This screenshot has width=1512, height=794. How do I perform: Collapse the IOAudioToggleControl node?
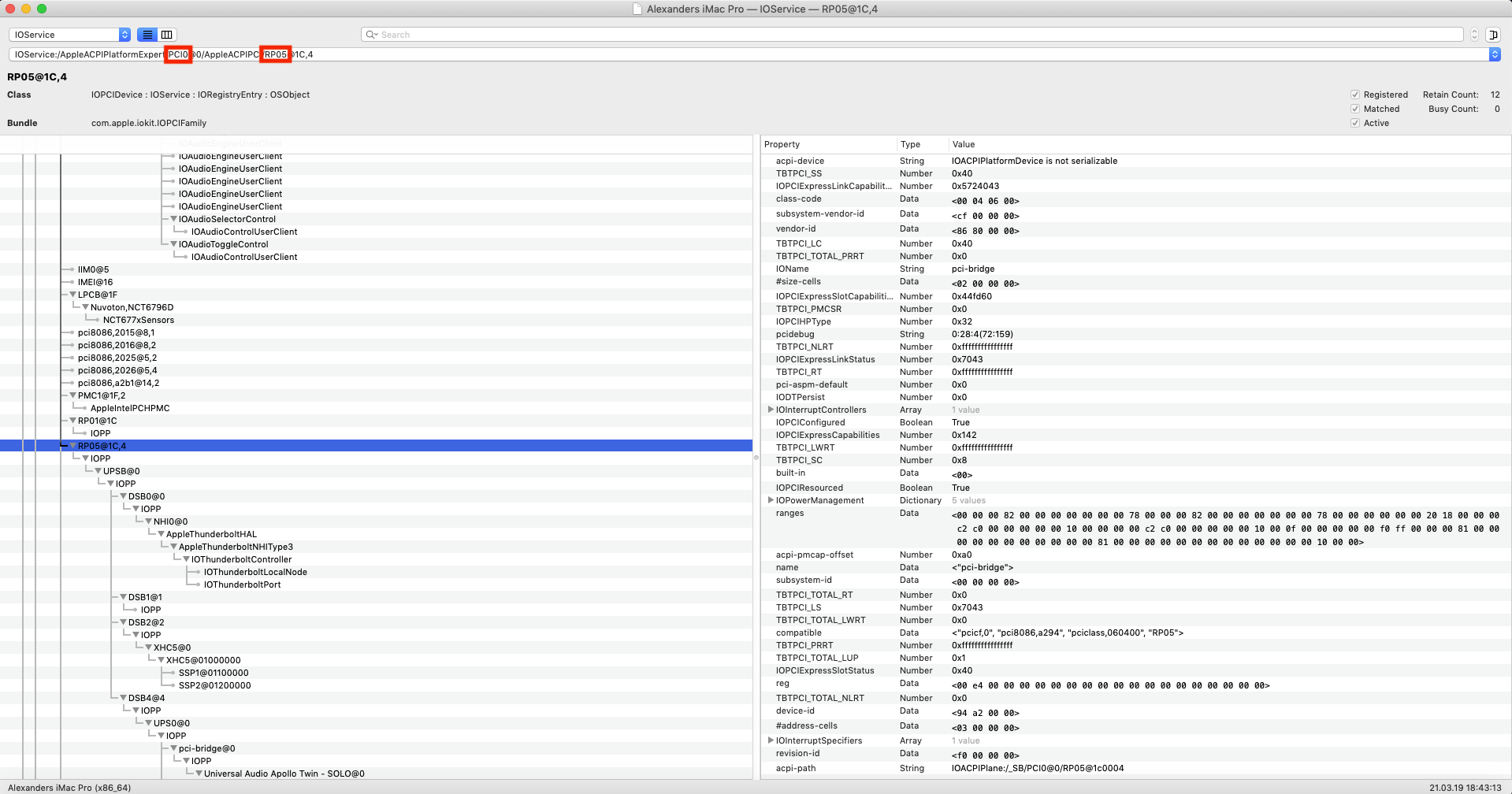click(174, 244)
